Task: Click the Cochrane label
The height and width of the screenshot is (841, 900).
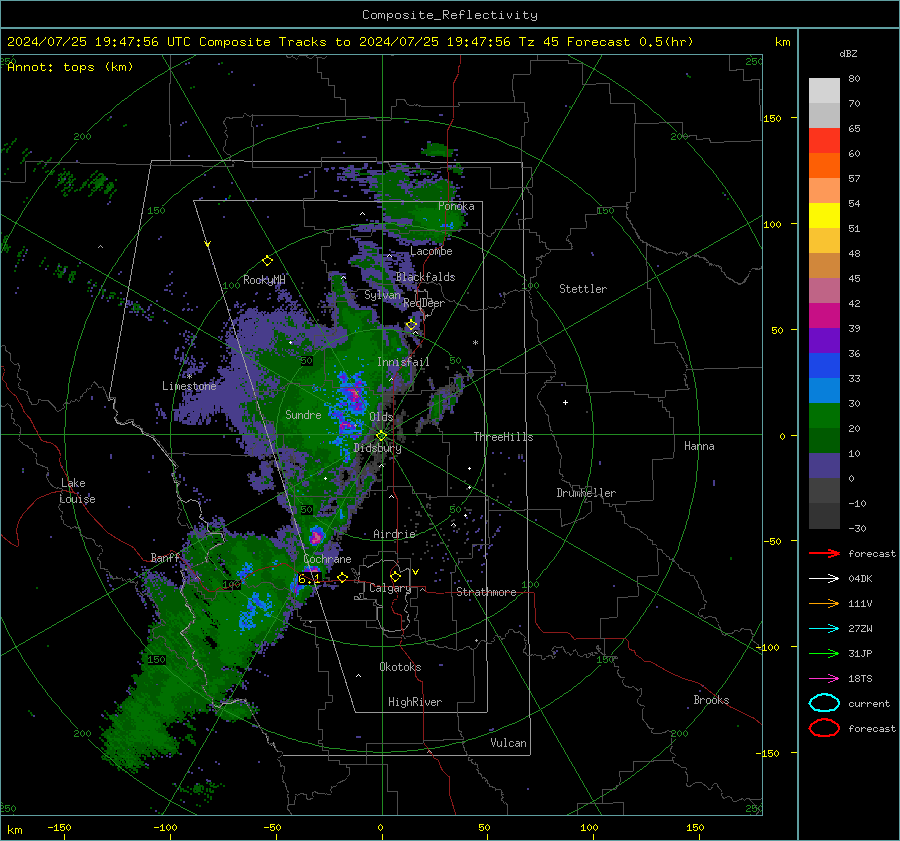Action: tap(327, 559)
